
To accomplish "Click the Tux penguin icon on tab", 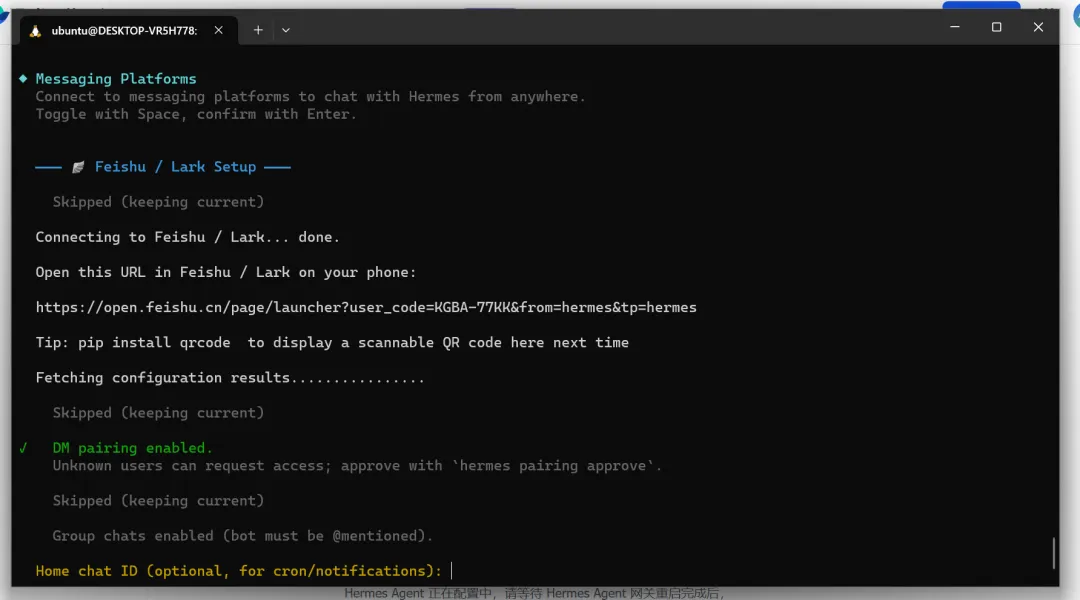I will pos(35,30).
